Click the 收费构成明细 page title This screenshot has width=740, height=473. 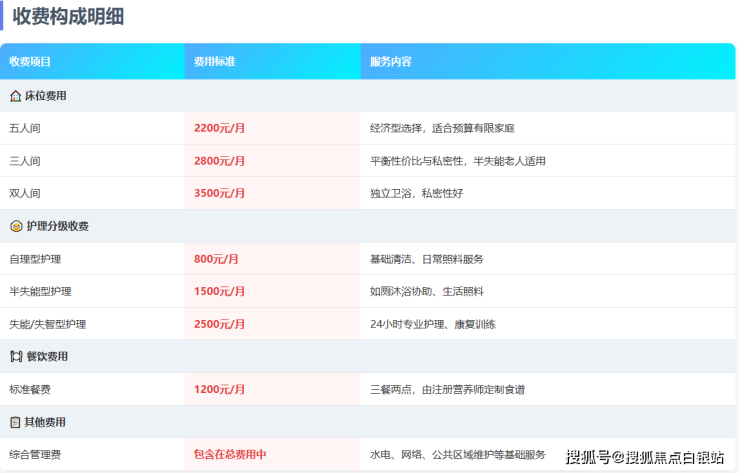coord(68,16)
